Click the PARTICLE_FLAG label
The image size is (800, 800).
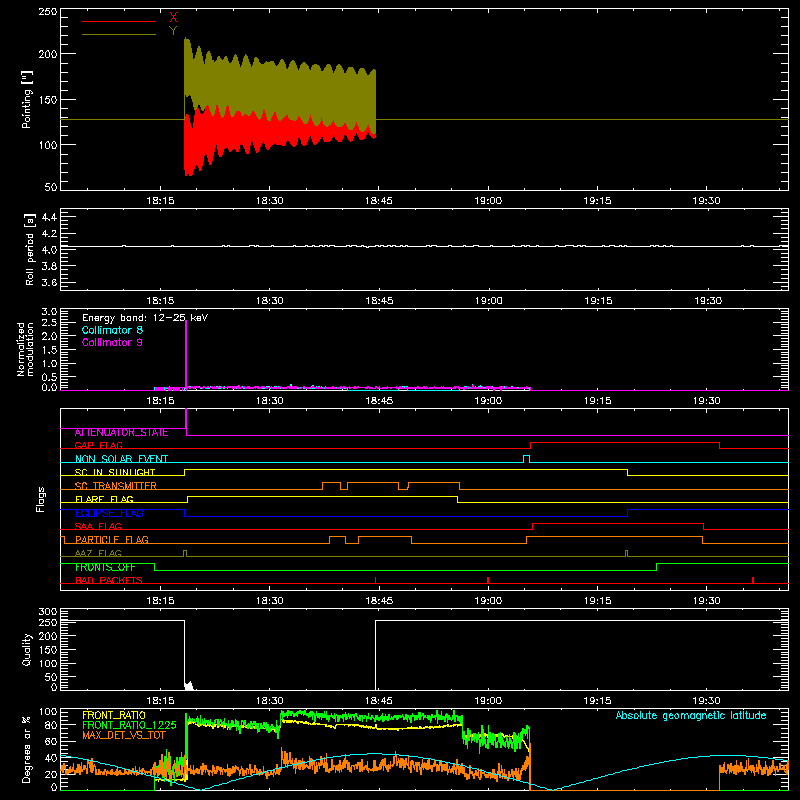pyautogui.click(x=112, y=539)
